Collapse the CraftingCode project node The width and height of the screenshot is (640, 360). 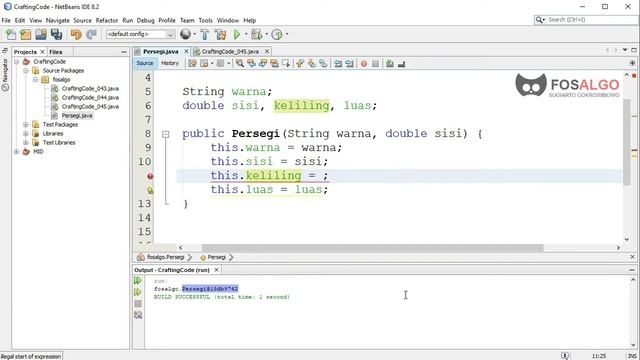[16, 62]
